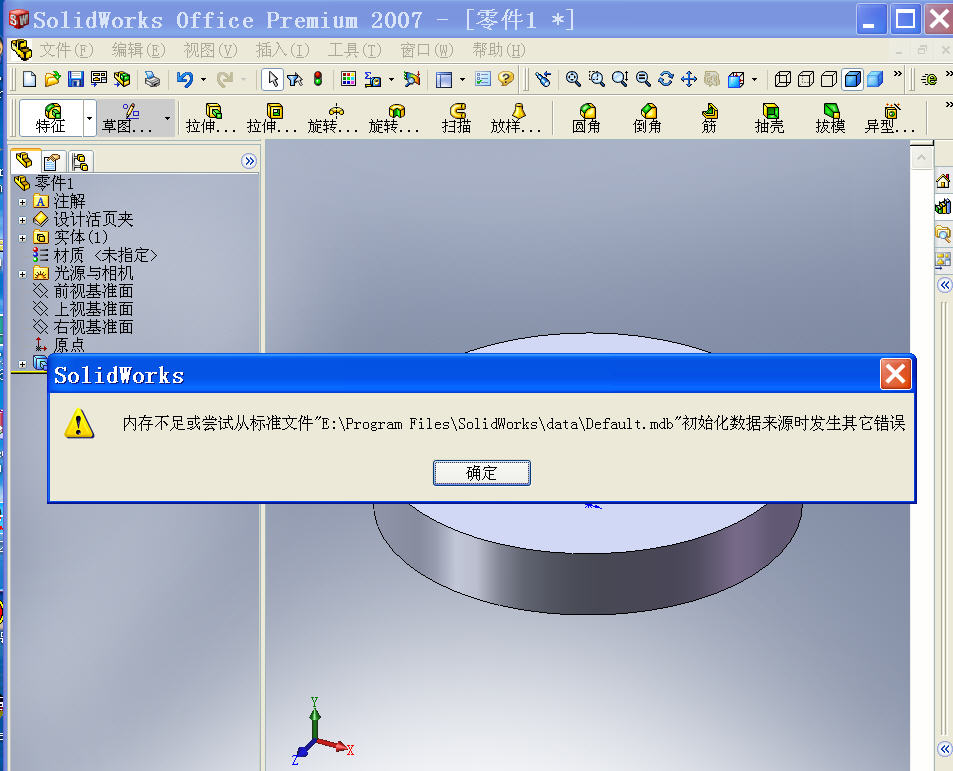Screen dimensions: 953x771
Task: Click the Zoom to Fit magnifier
Action: [x=573, y=79]
